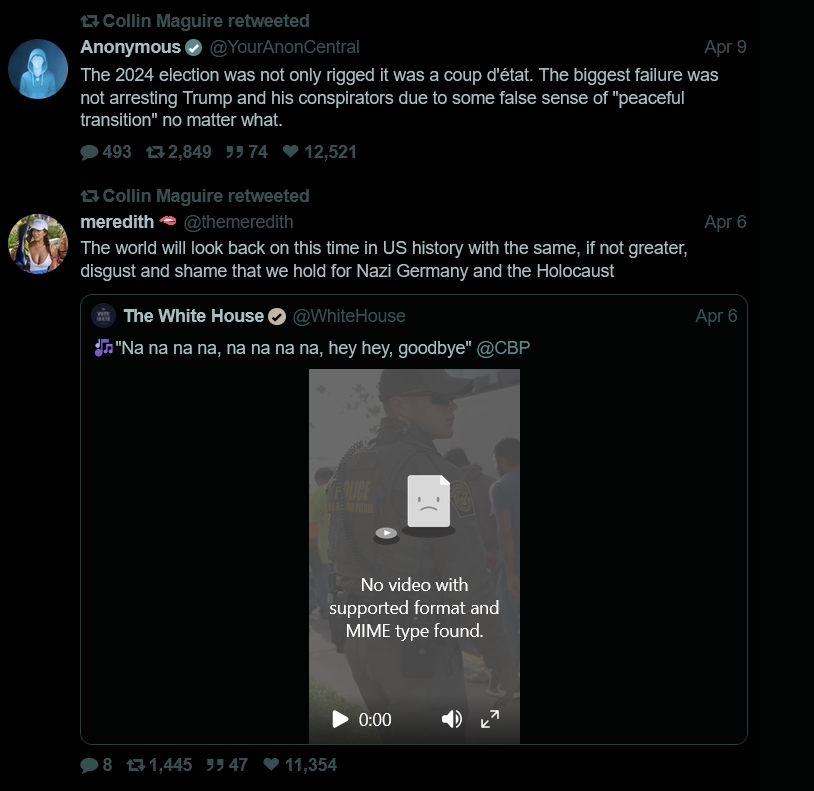
Task: Toggle fullscreen on the video player
Action: coord(490,719)
